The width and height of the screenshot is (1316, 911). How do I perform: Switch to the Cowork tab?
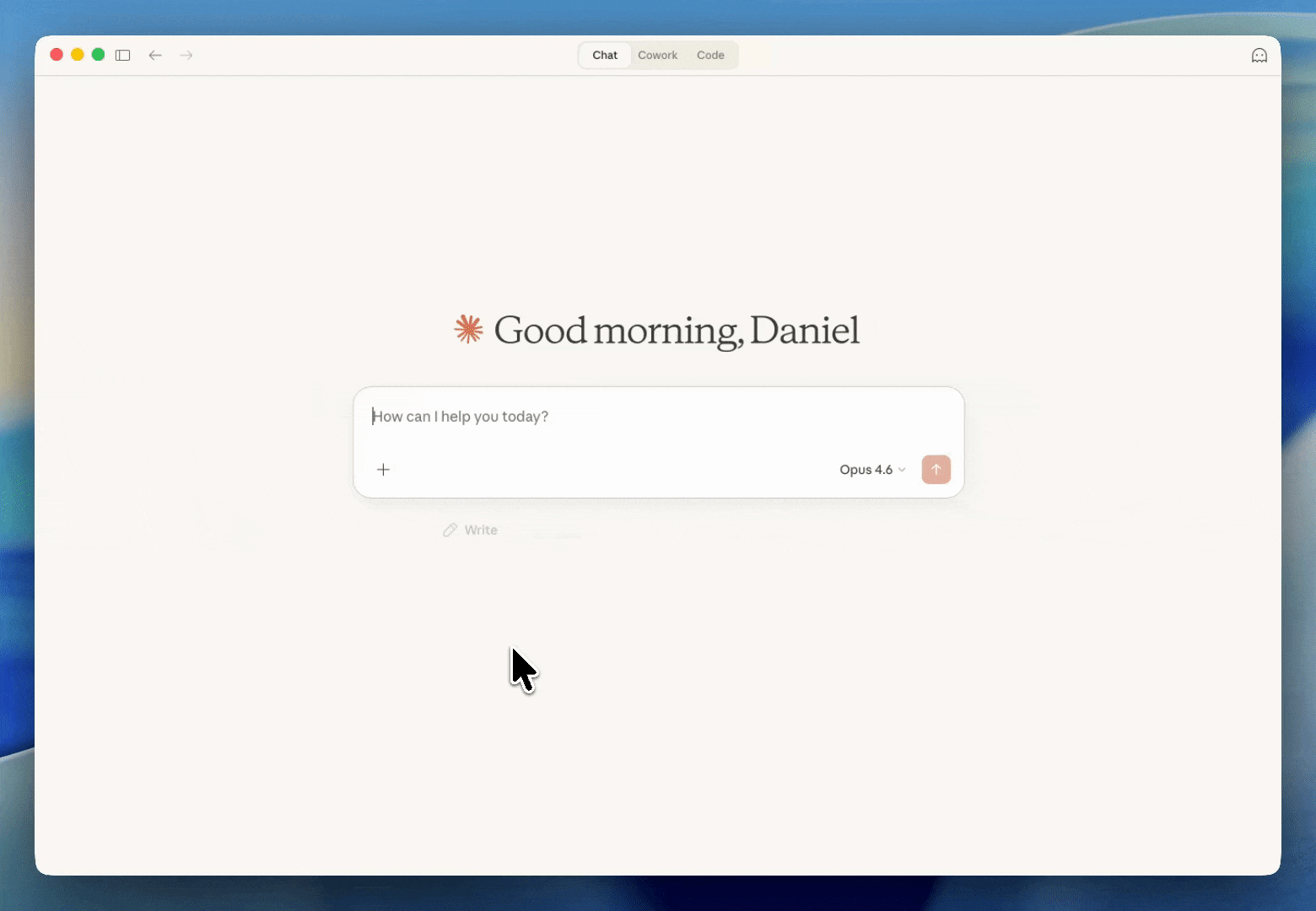tap(657, 56)
